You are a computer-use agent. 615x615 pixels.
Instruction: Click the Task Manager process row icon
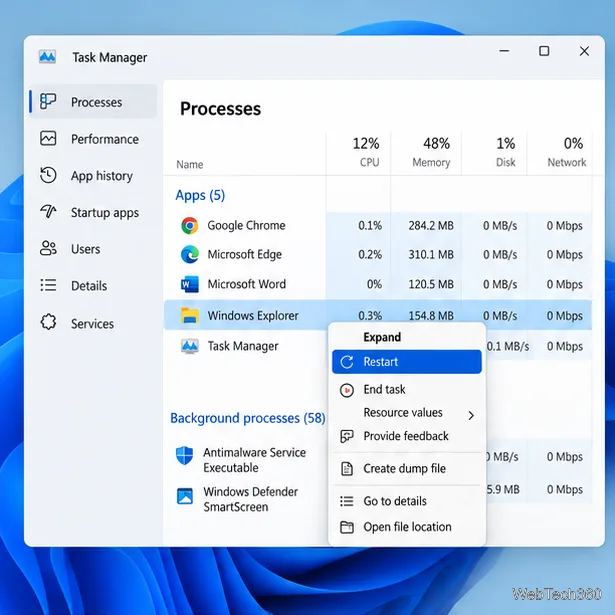point(189,346)
